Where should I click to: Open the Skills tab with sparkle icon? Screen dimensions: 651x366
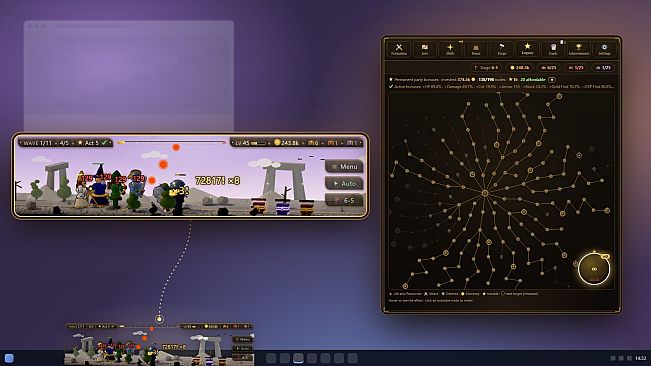click(x=450, y=49)
